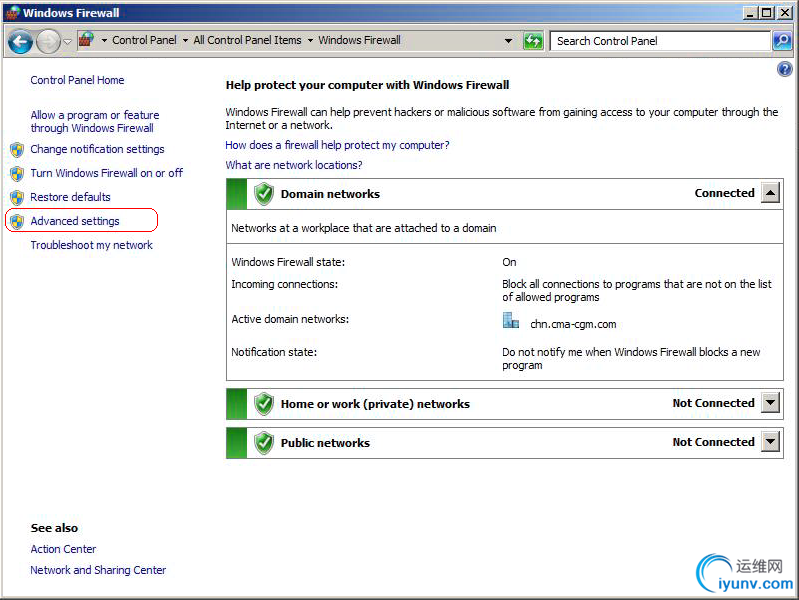Expand the Public networks section
The height and width of the screenshot is (600, 799).
[770, 441]
